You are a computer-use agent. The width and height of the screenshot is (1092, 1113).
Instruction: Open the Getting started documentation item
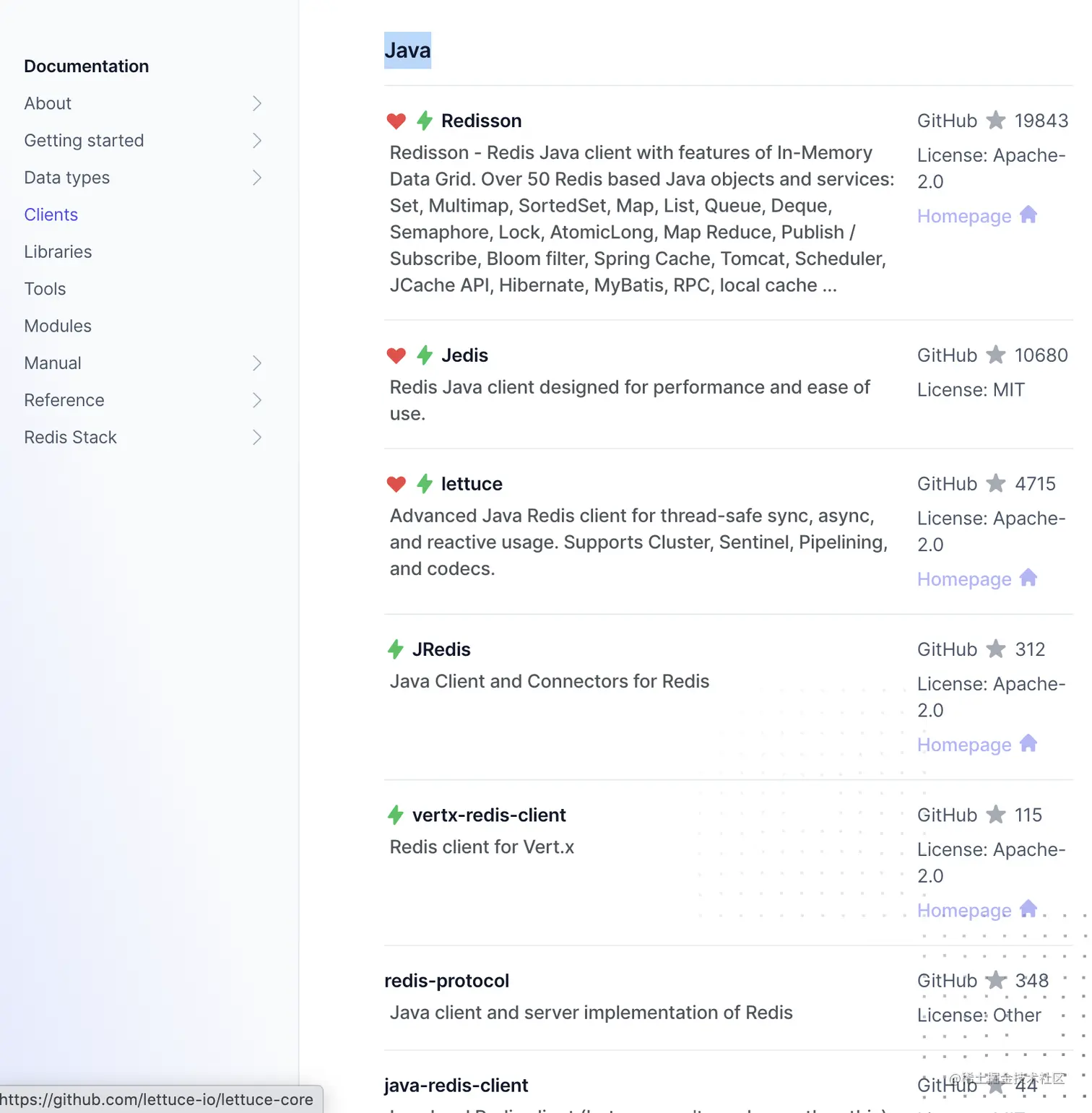[x=84, y=140]
